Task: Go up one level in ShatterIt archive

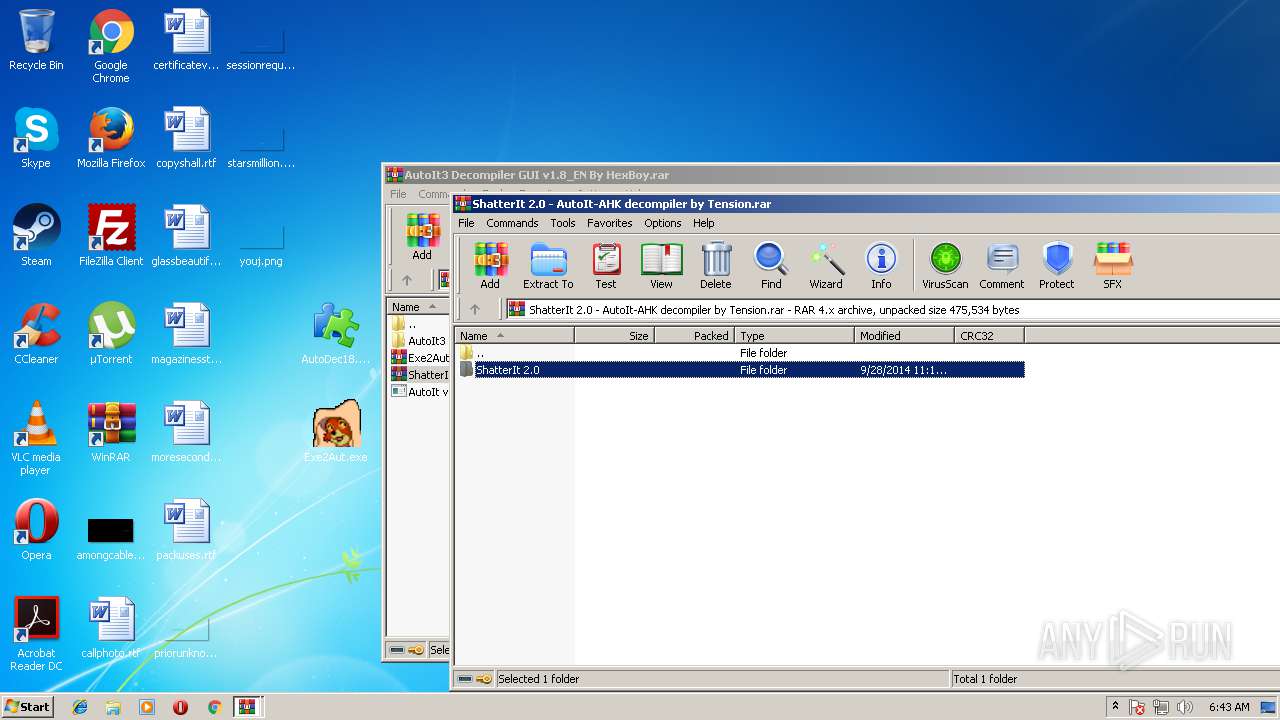Action: (475, 310)
